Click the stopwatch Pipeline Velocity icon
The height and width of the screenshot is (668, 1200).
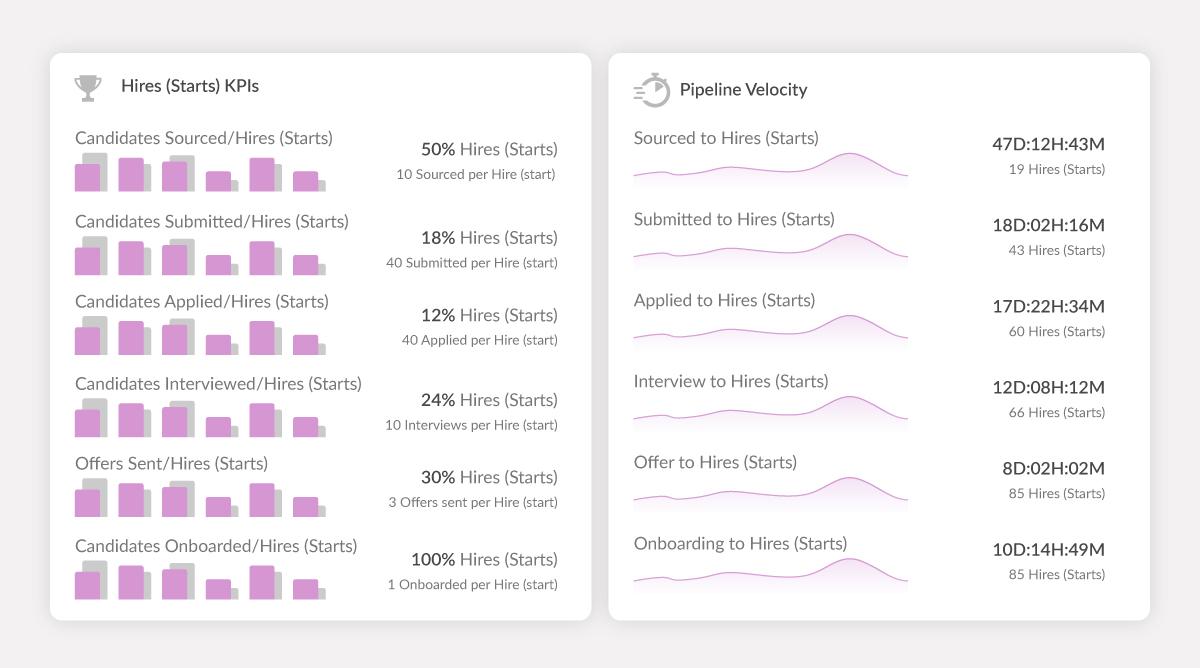tap(652, 90)
